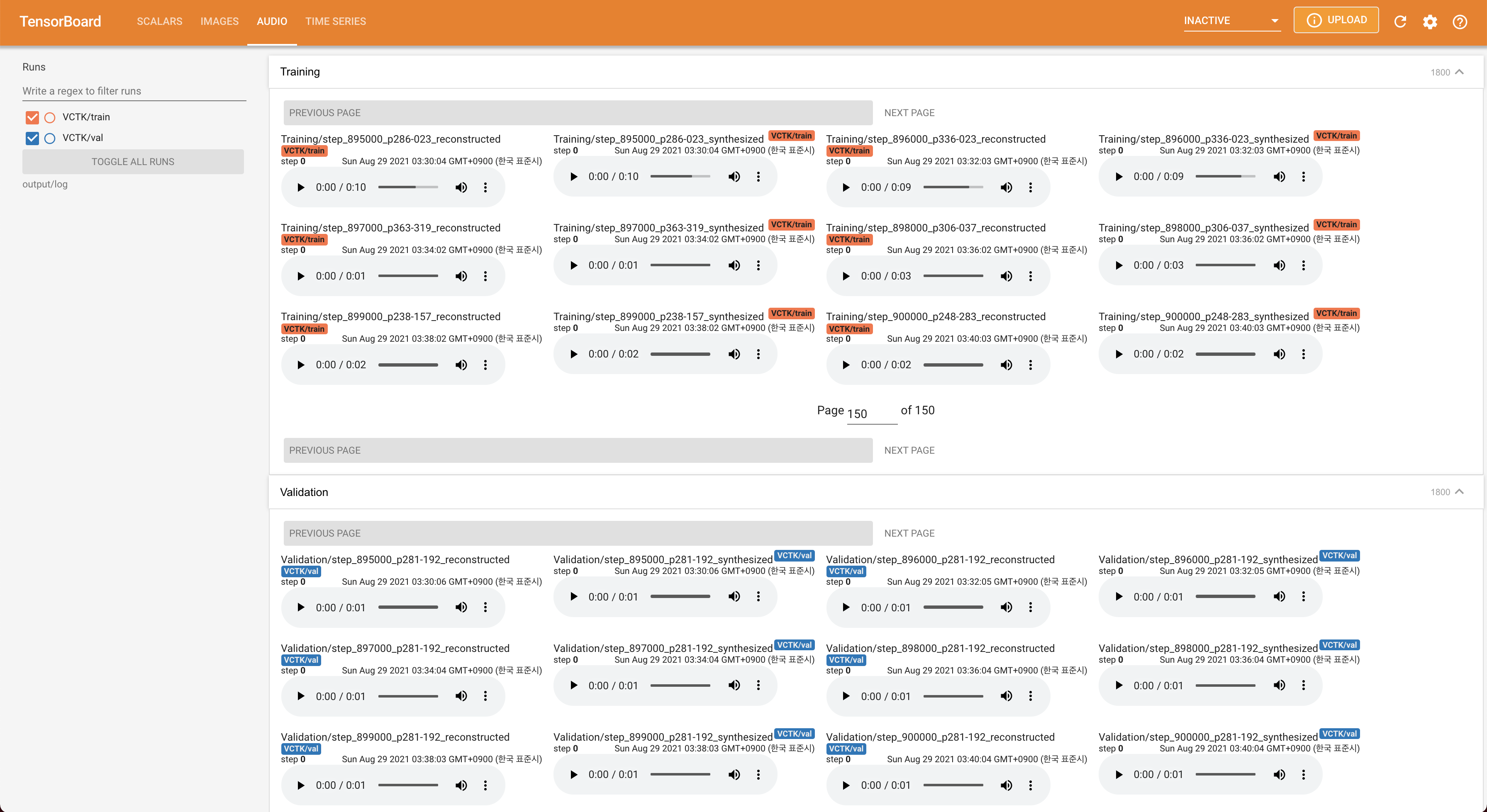Click the reload data refresh icon
Screen dimensions: 1487x812
coord(1400,22)
